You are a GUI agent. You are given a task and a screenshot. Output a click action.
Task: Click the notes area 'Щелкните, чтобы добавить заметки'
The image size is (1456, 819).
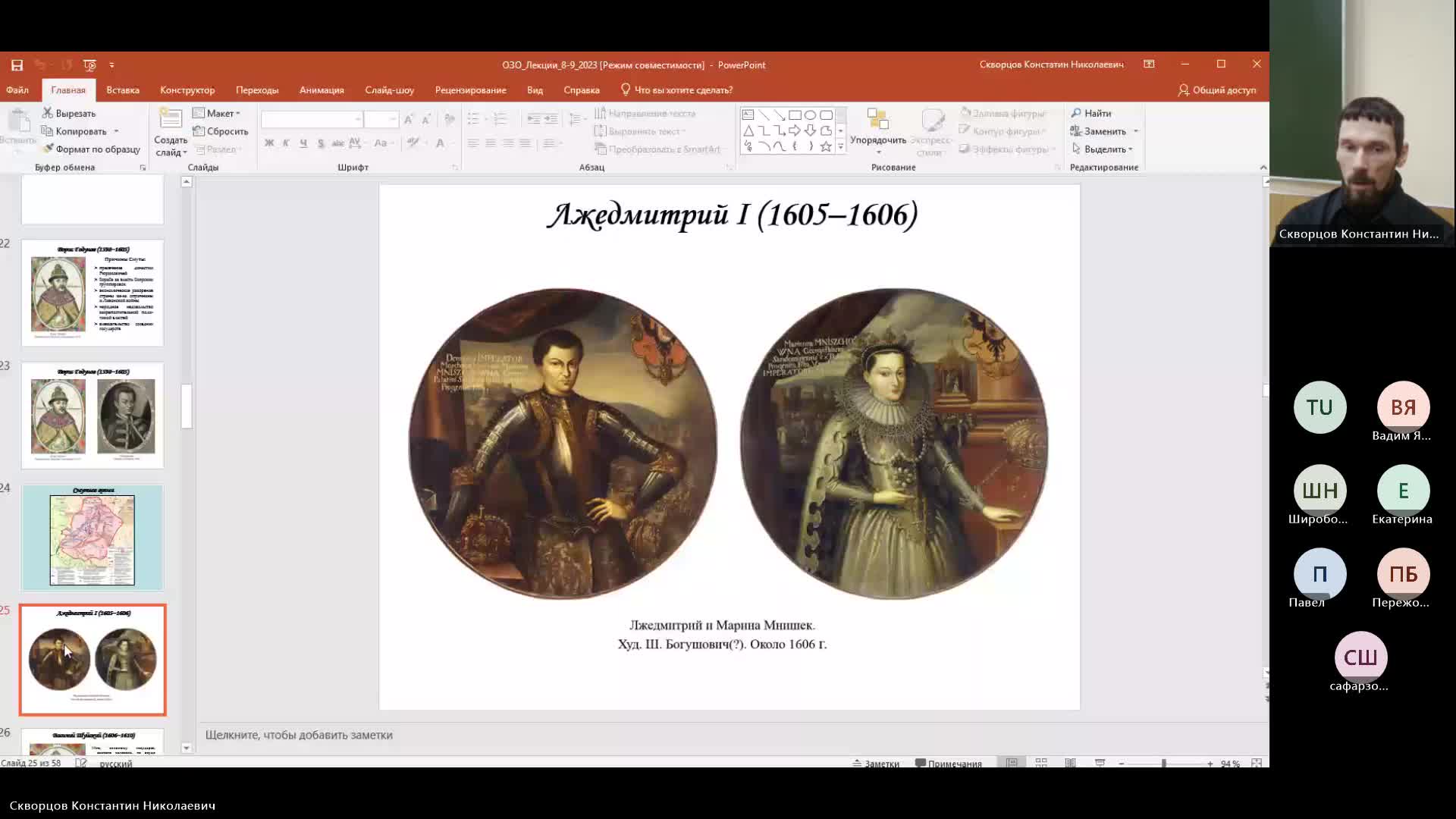tap(299, 735)
